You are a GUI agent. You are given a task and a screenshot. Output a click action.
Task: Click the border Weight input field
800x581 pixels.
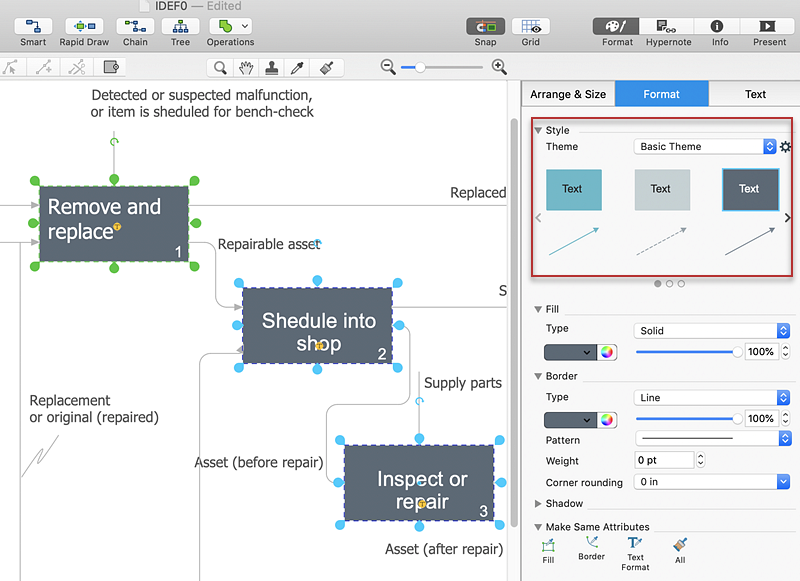[664, 460]
